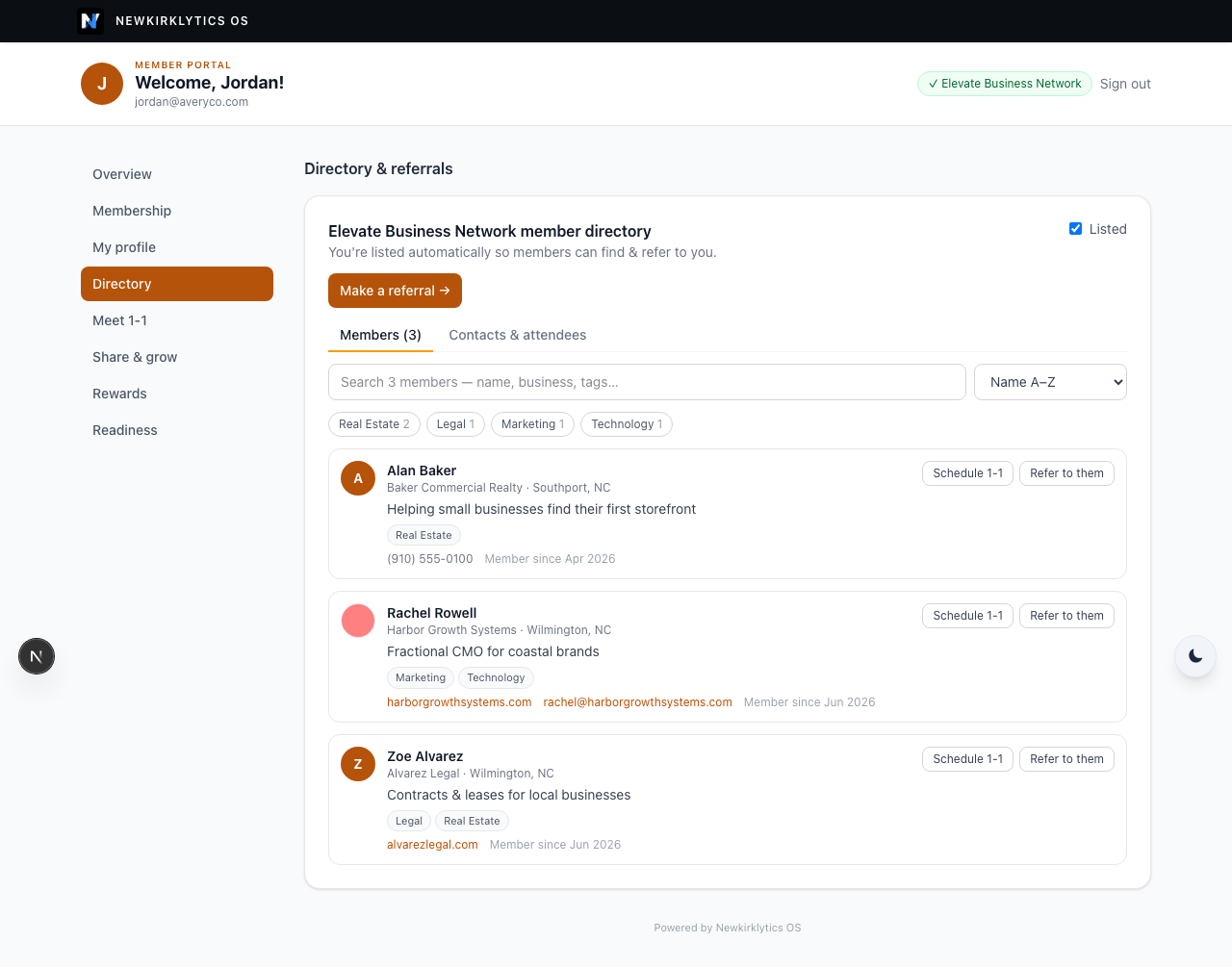Click the Elevate Business Network badge
This screenshot has width=1232, height=967.
point(1005,84)
